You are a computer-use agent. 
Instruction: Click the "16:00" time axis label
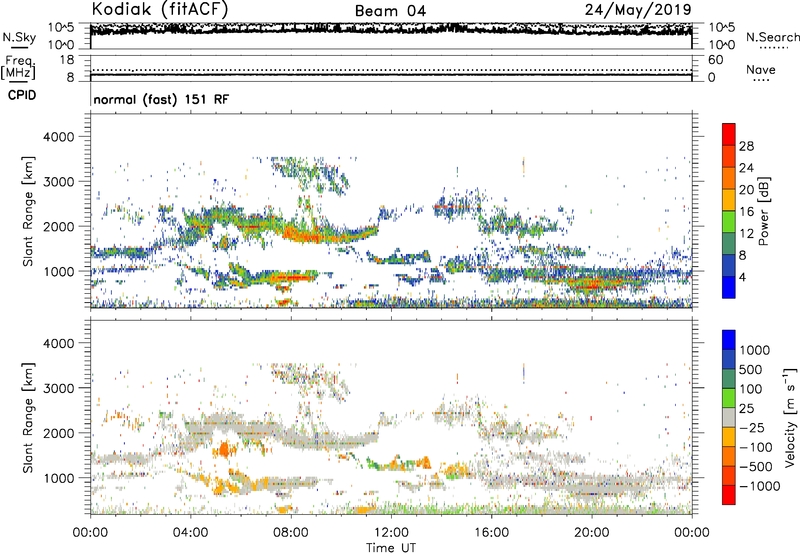click(491, 533)
